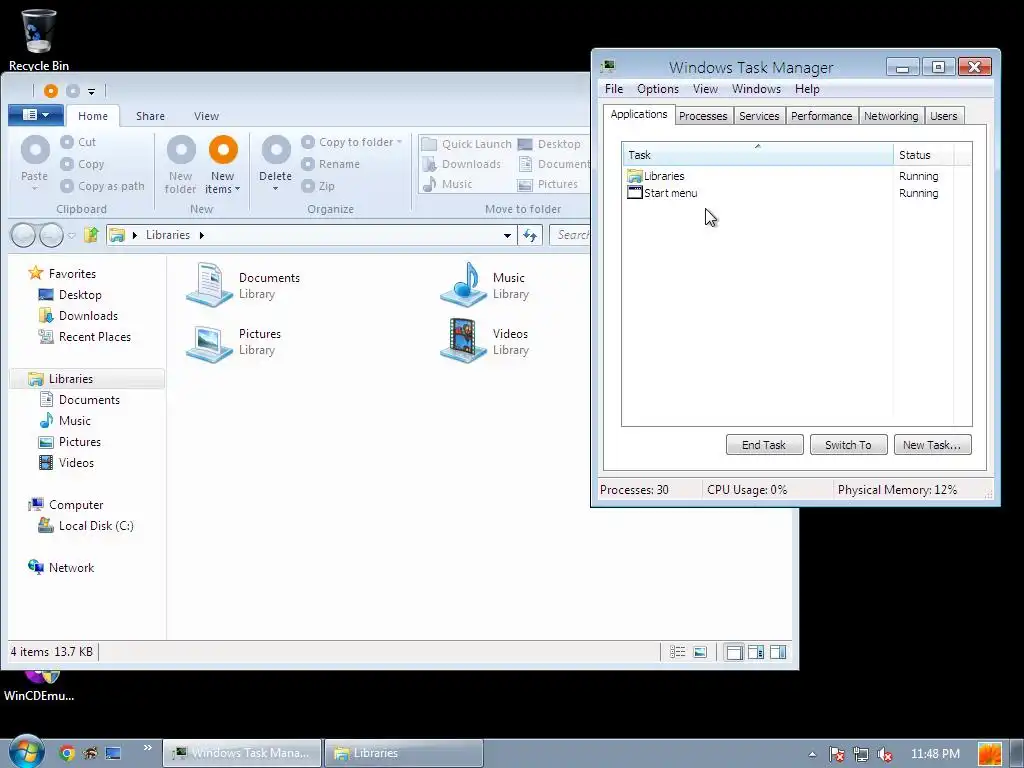Open the New items dropdown in ribbon
This screenshot has height=768, width=1024.
click(223, 165)
